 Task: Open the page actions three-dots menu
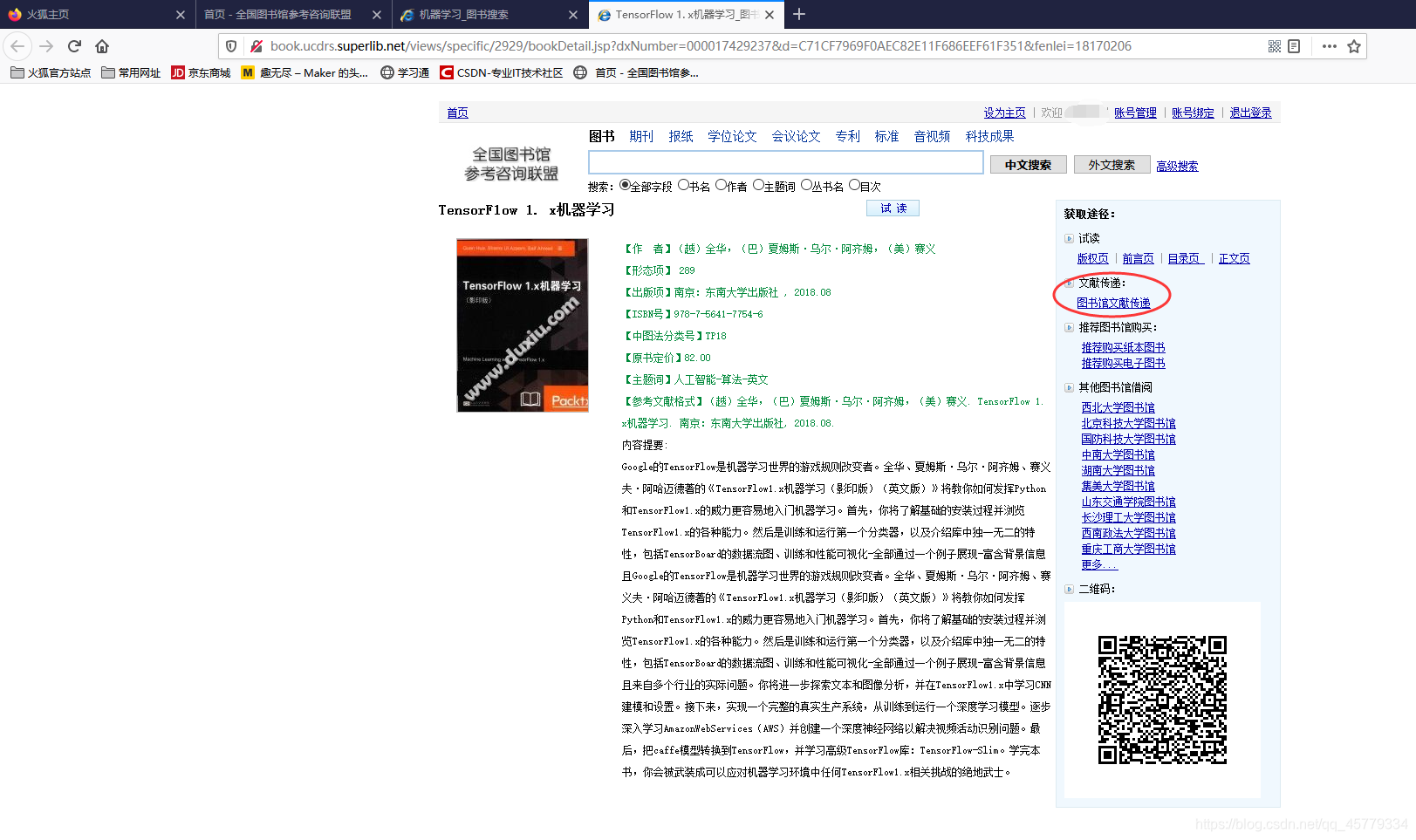coord(1330,46)
